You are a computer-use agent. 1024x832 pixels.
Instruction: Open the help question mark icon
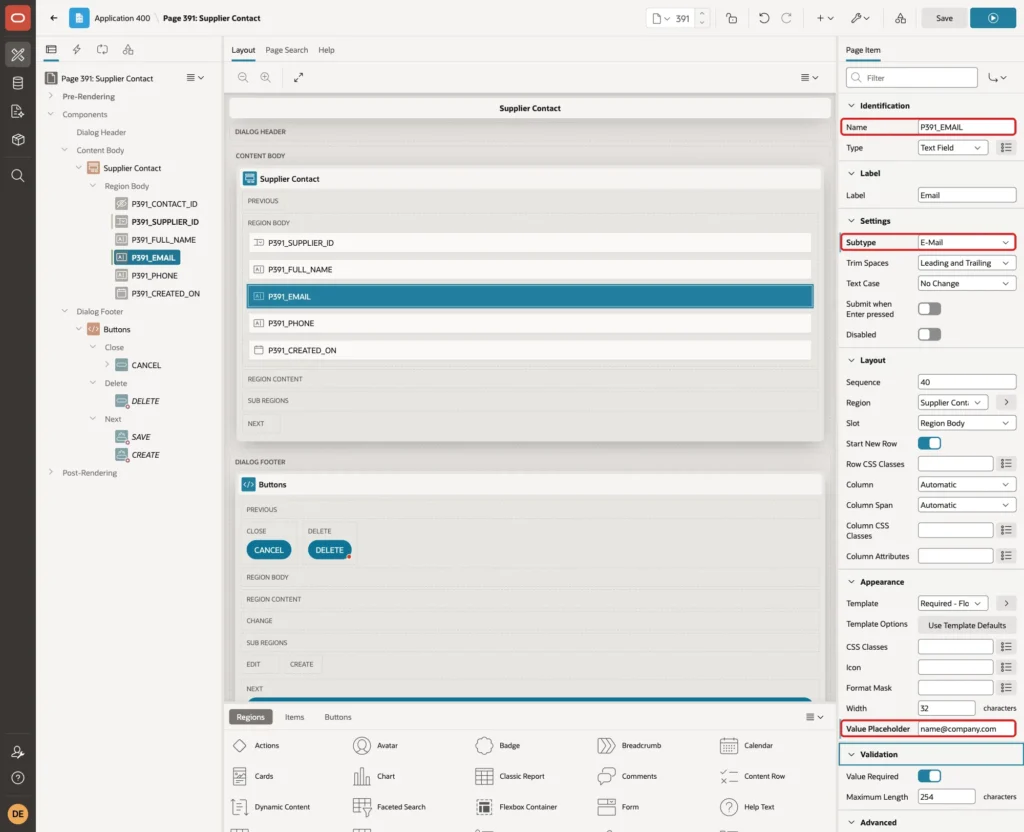coord(18,778)
